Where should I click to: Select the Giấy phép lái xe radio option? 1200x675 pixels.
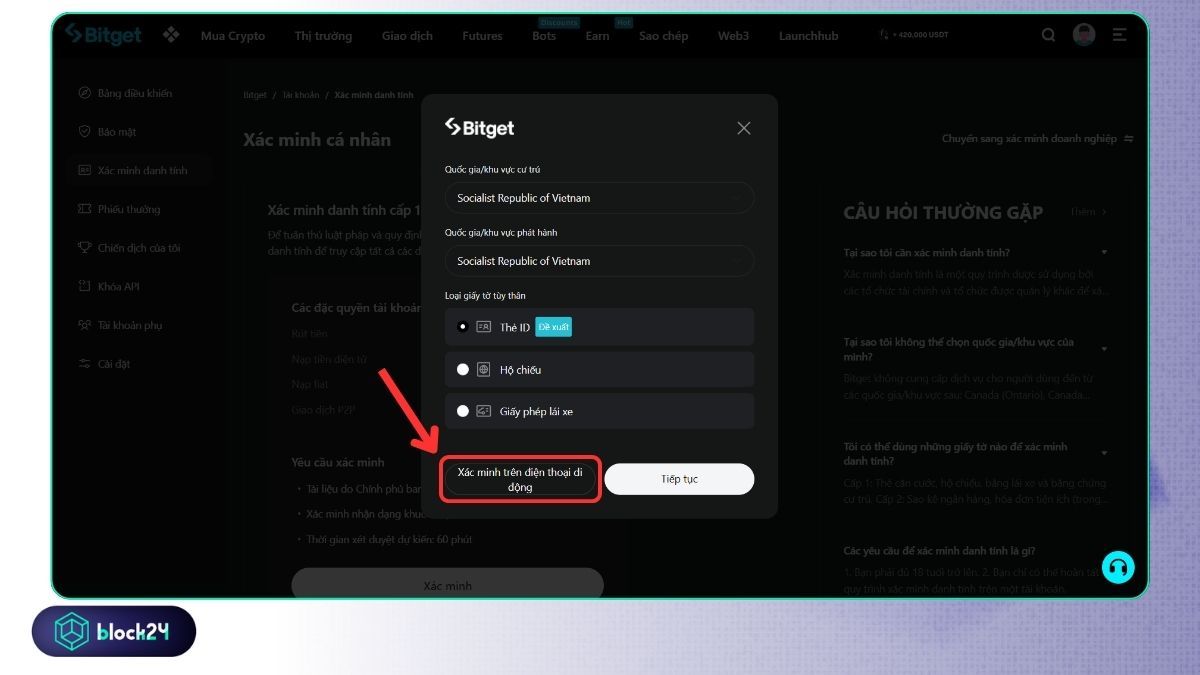463,411
